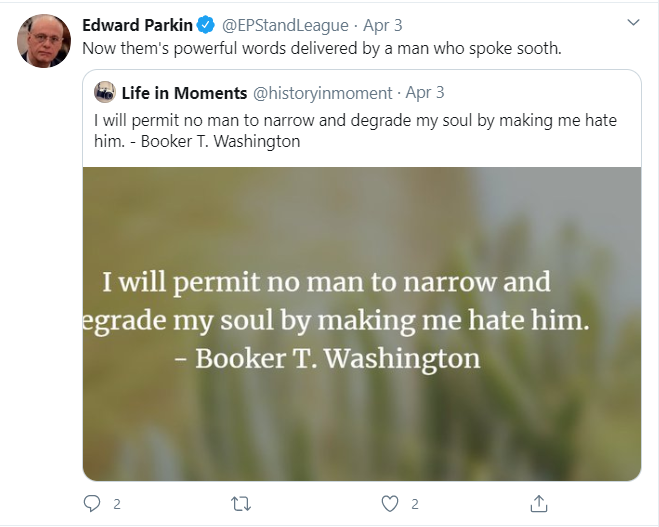Visit the @historyinmoment handle

322,93
